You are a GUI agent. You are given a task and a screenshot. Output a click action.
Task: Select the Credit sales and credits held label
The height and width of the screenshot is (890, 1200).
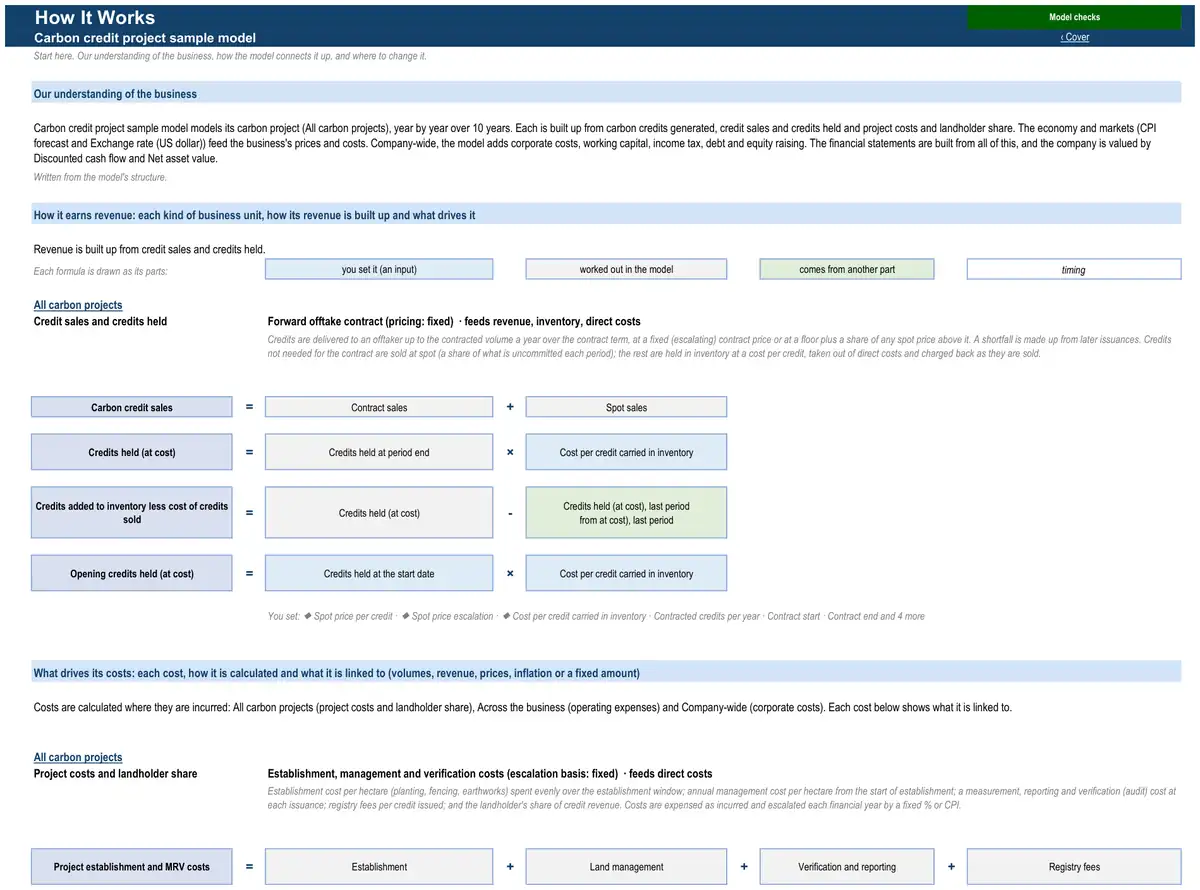[x=100, y=321]
